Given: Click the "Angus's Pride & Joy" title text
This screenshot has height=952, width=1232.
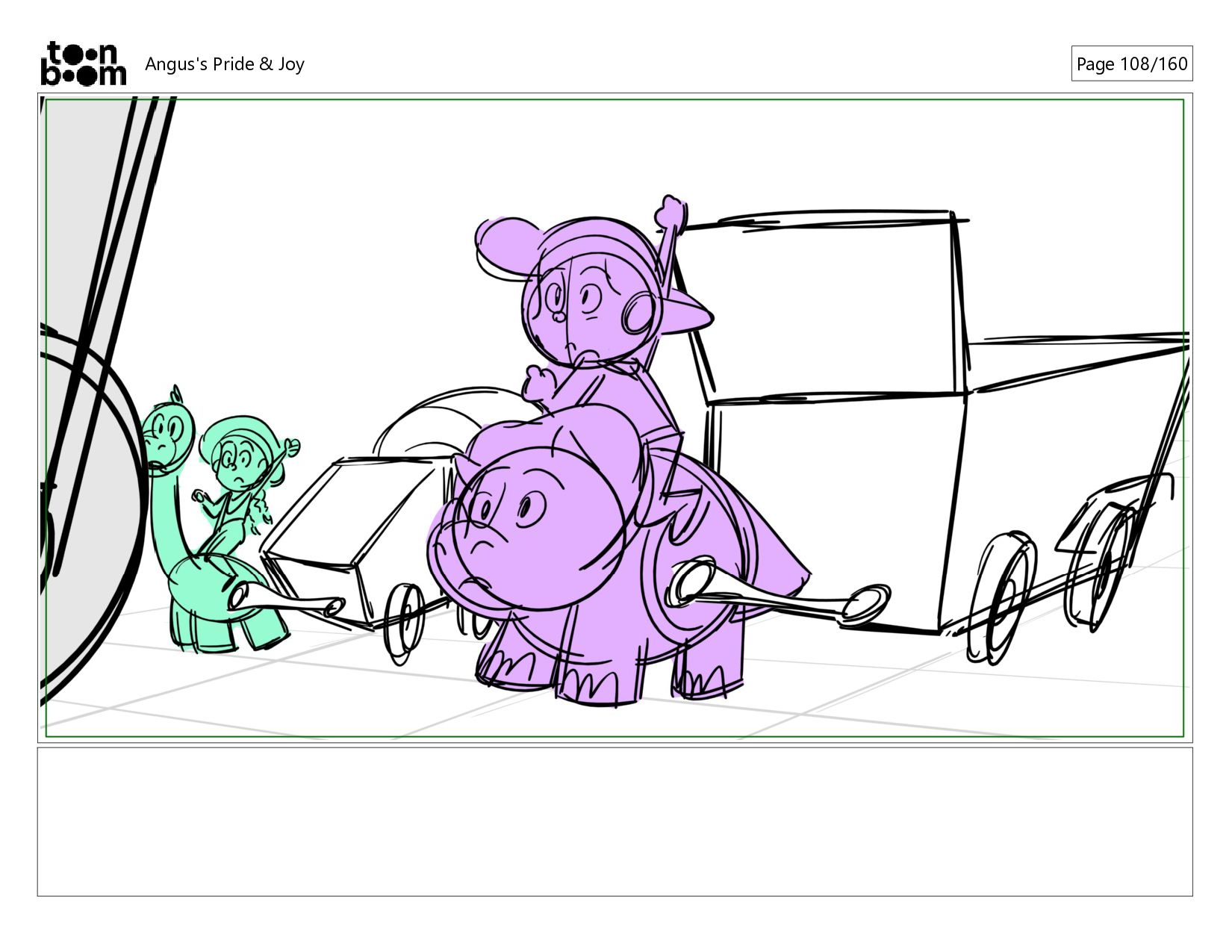Looking at the screenshot, I should click(x=225, y=64).
